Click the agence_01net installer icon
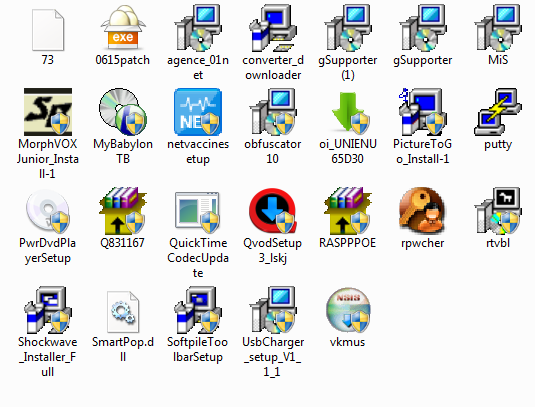 [x=198, y=27]
